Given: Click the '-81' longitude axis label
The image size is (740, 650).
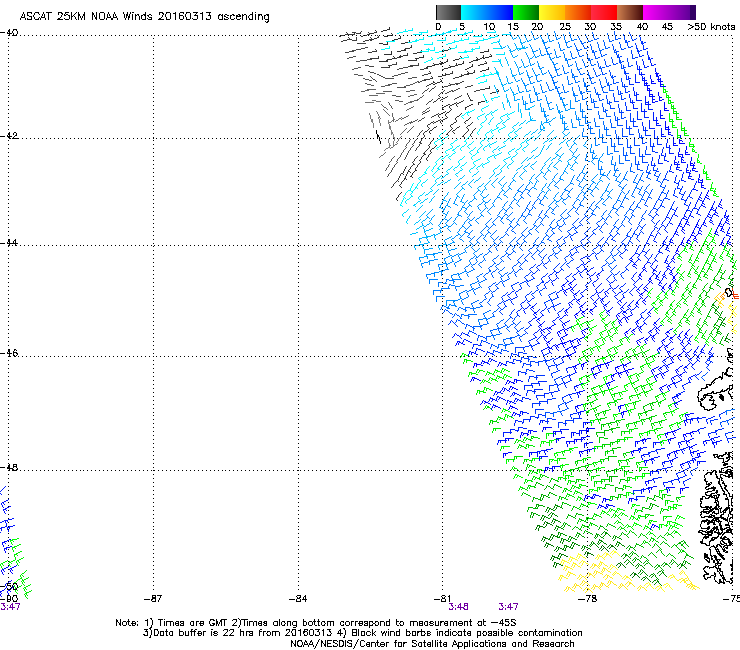Looking at the screenshot, I should [442, 599].
